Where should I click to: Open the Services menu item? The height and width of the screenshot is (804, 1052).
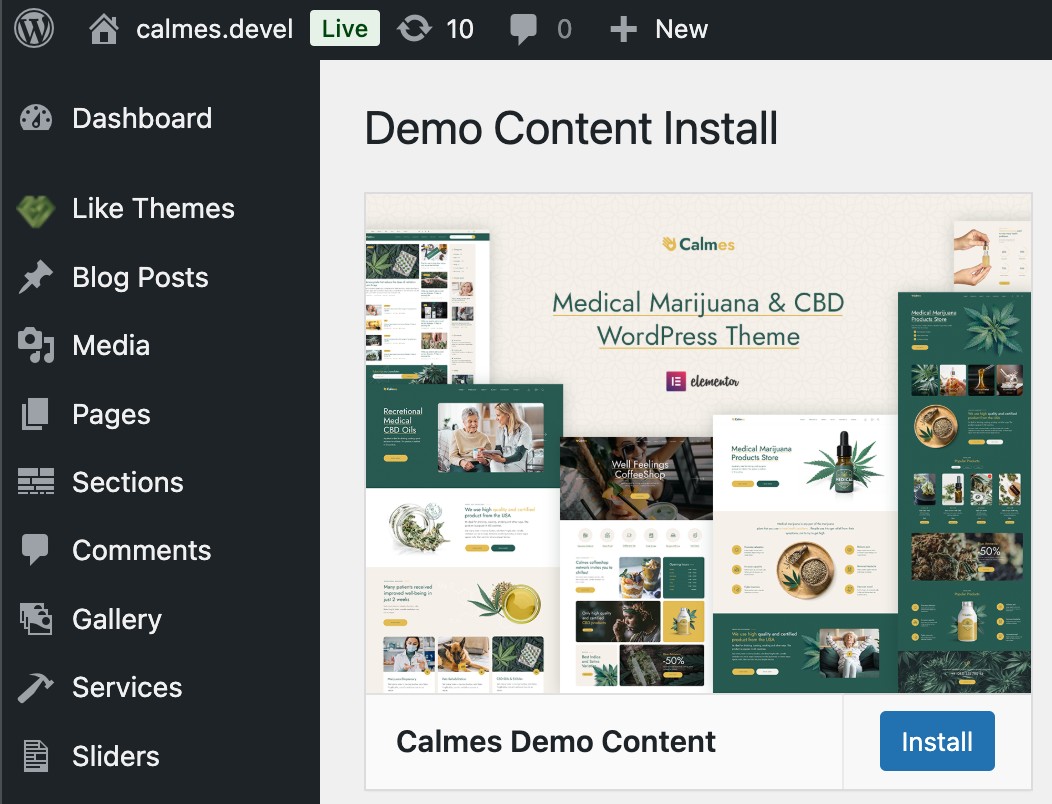coord(127,687)
